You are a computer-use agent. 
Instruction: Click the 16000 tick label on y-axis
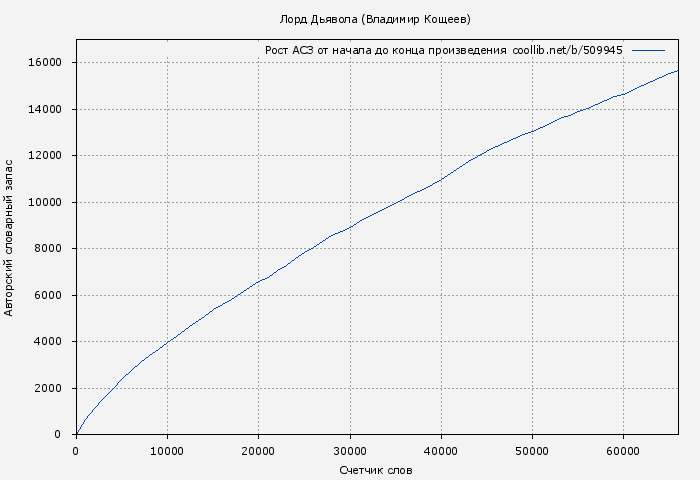pyautogui.click(x=46, y=62)
